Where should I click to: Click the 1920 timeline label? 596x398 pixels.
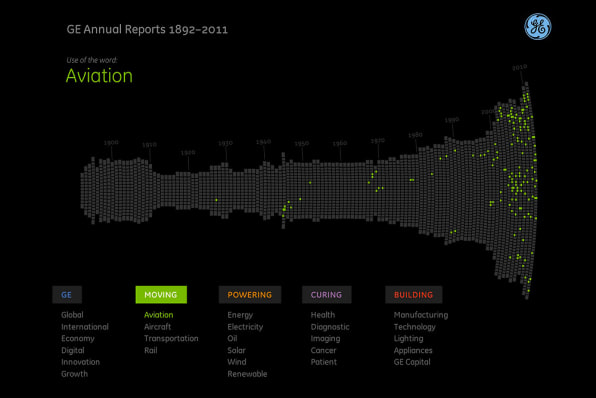click(x=188, y=152)
